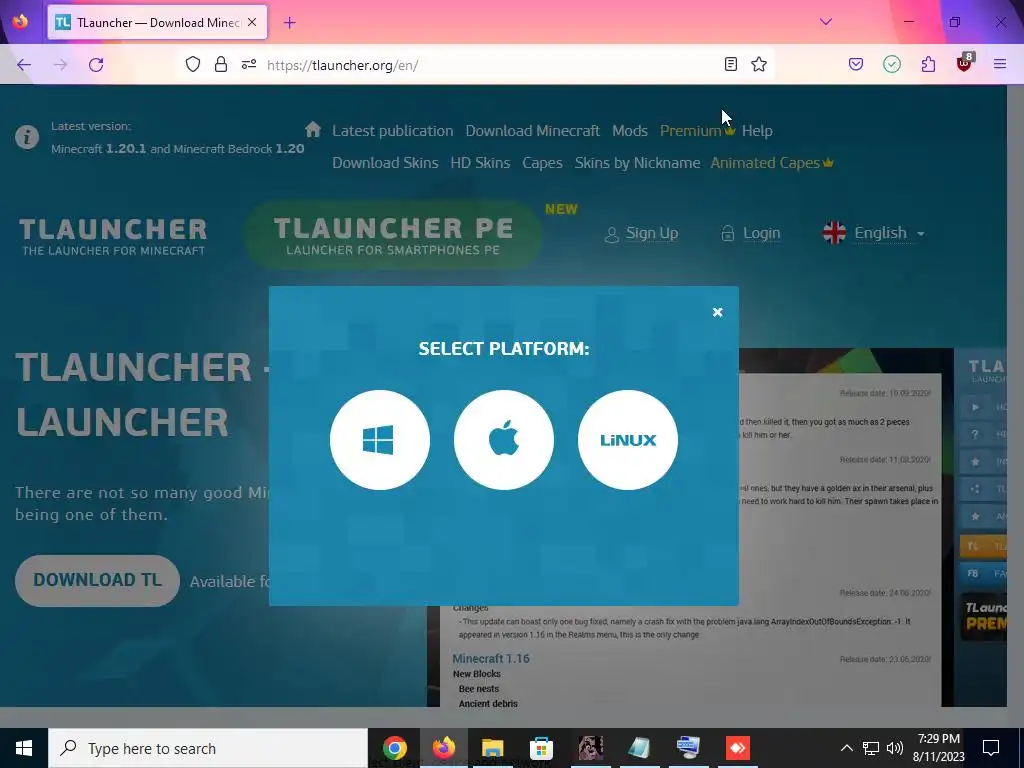Open the Download Skins link
The height and width of the screenshot is (768, 1024).
click(385, 163)
